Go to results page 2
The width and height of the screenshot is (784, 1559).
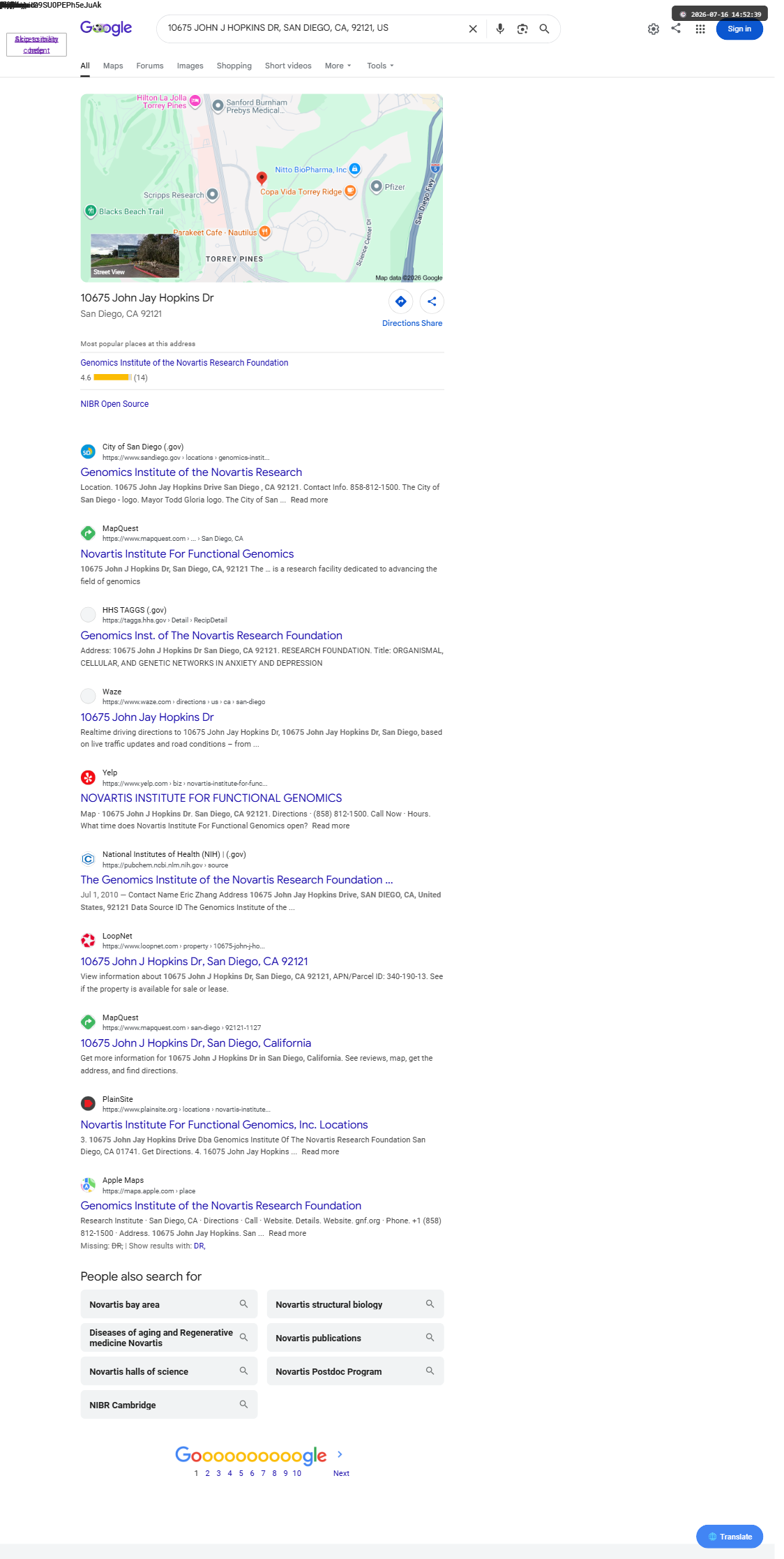(x=207, y=1473)
